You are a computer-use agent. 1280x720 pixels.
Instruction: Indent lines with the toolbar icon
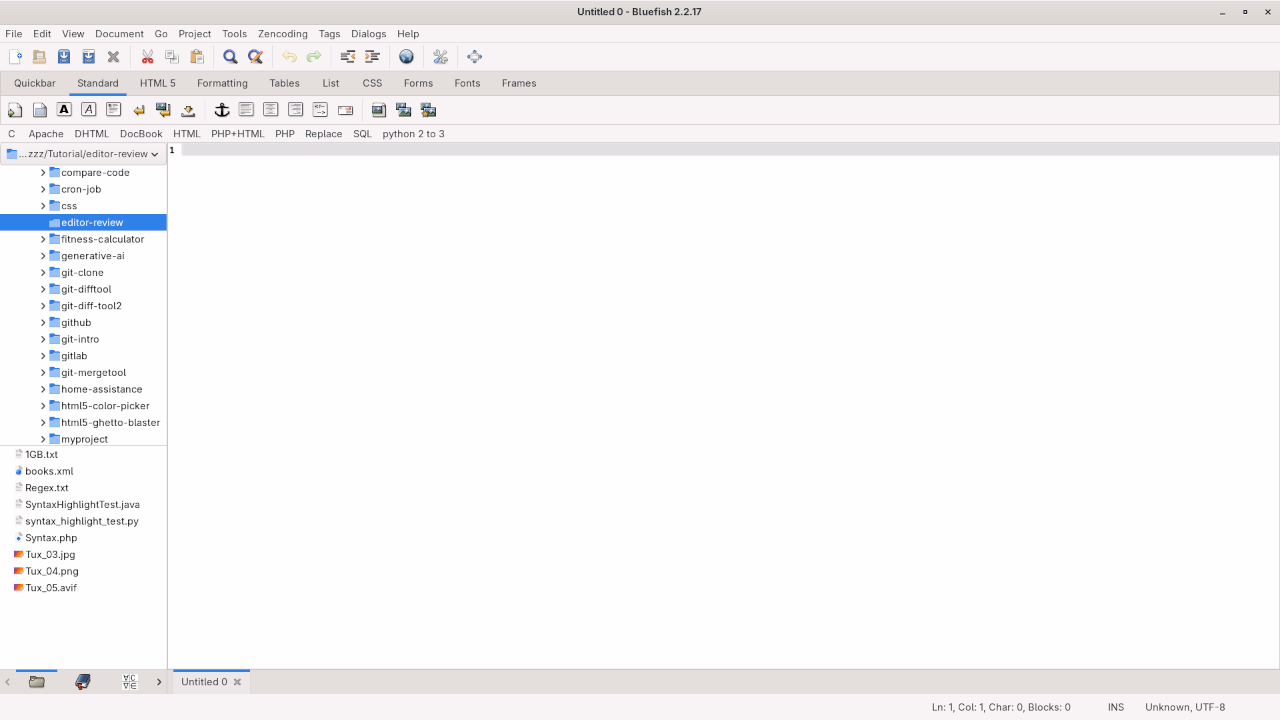(372, 57)
